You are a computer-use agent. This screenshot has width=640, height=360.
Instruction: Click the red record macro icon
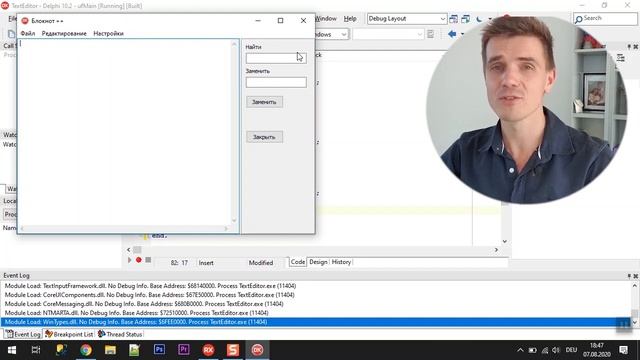coord(138,260)
